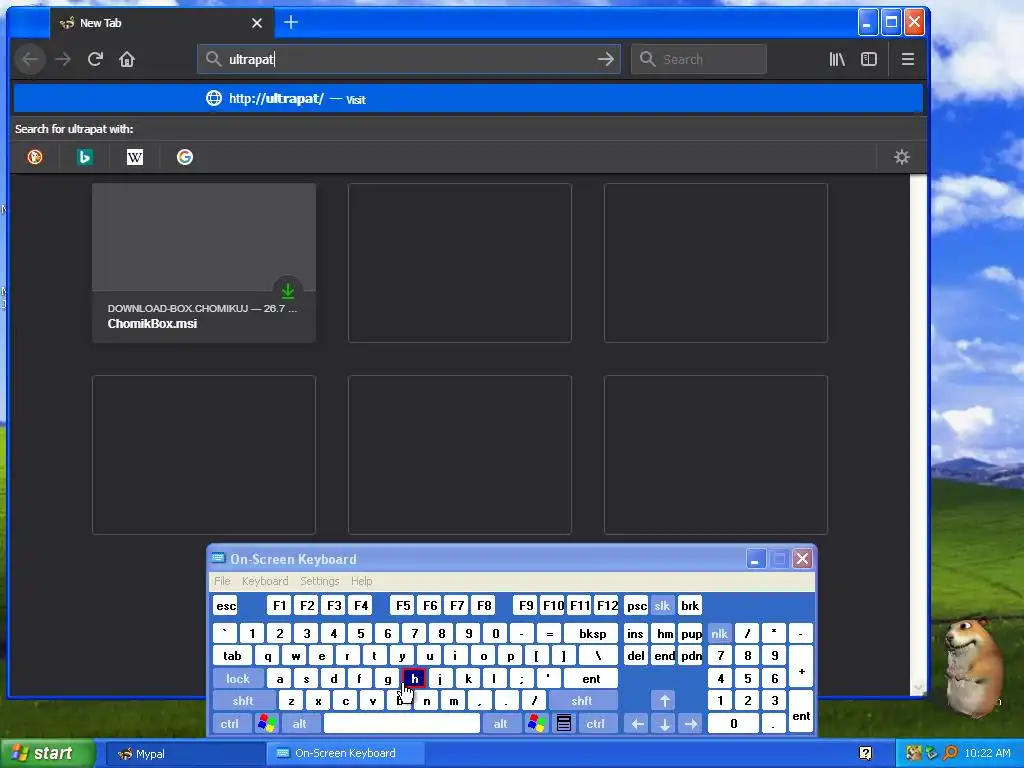Viewport: 1024px width, 768px height.
Task: Click the clock showing 10:22 AM
Action: coord(987,754)
